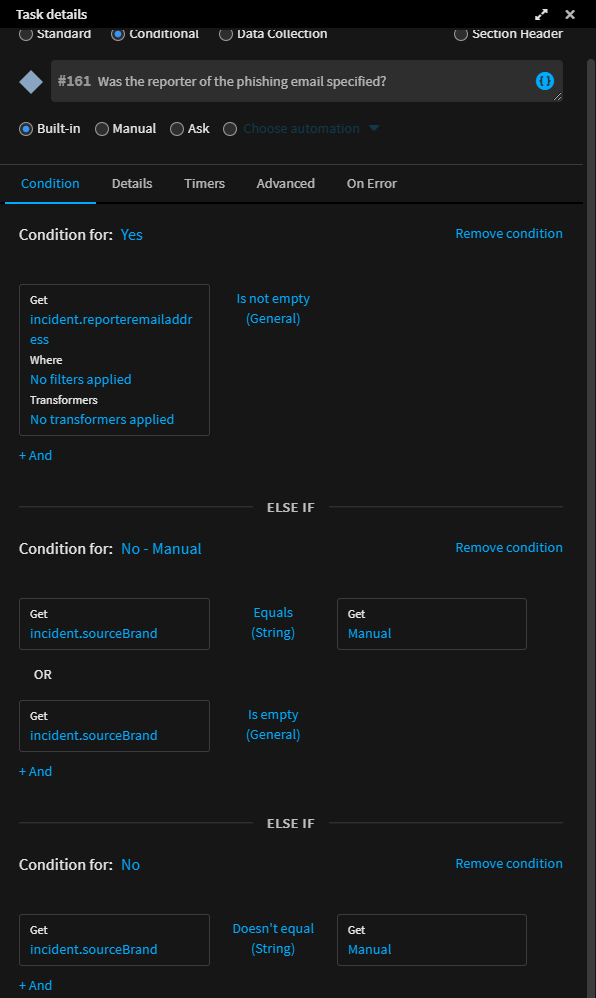Switch to the Details tab
The width and height of the screenshot is (596, 998).
point(132,183)
